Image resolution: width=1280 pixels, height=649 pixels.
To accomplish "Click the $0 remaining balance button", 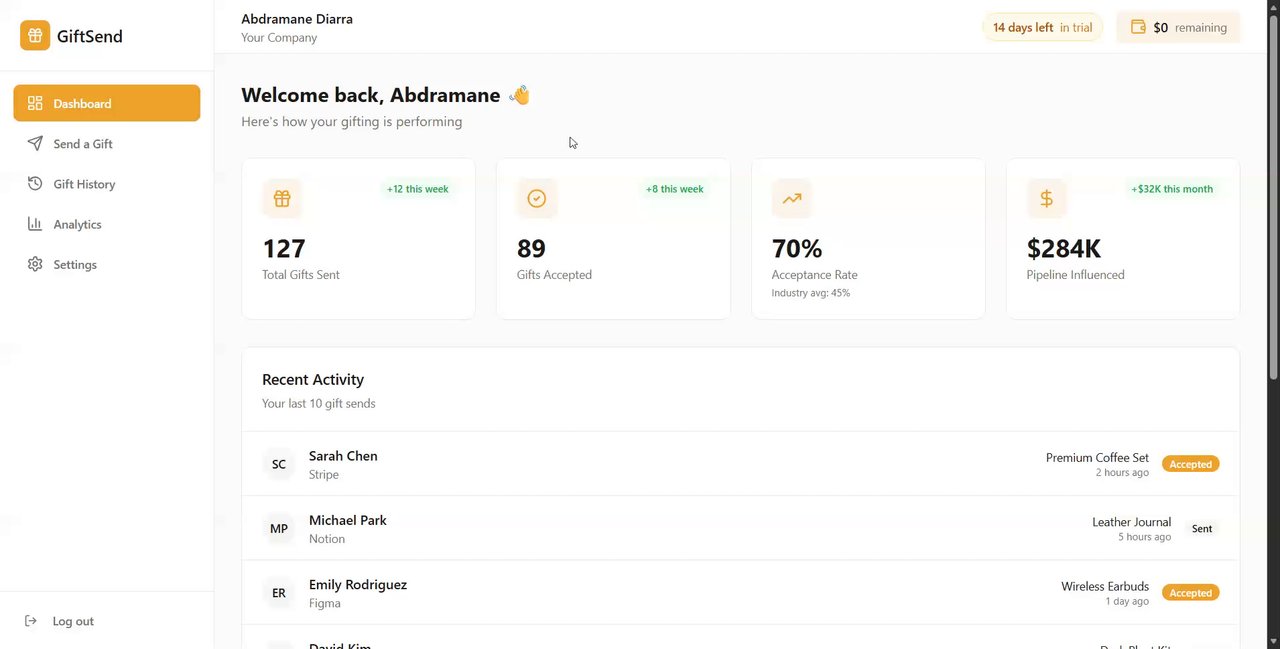I will pyautogui.click(x=1178, y=27).
